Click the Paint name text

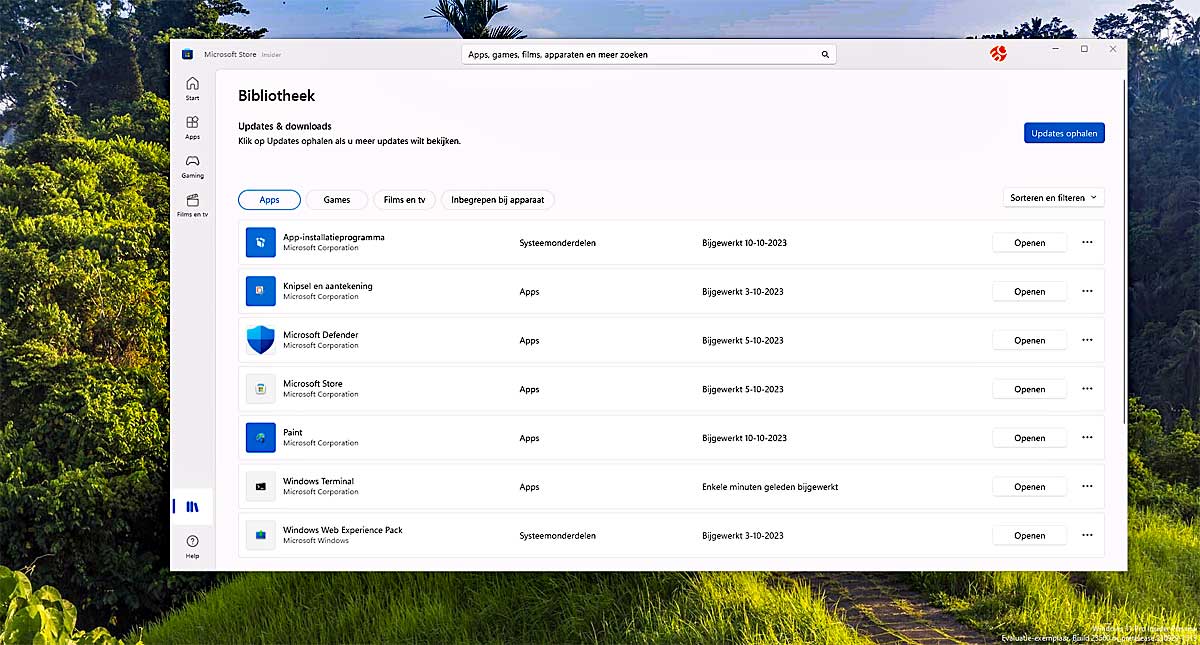coord(293,432)
